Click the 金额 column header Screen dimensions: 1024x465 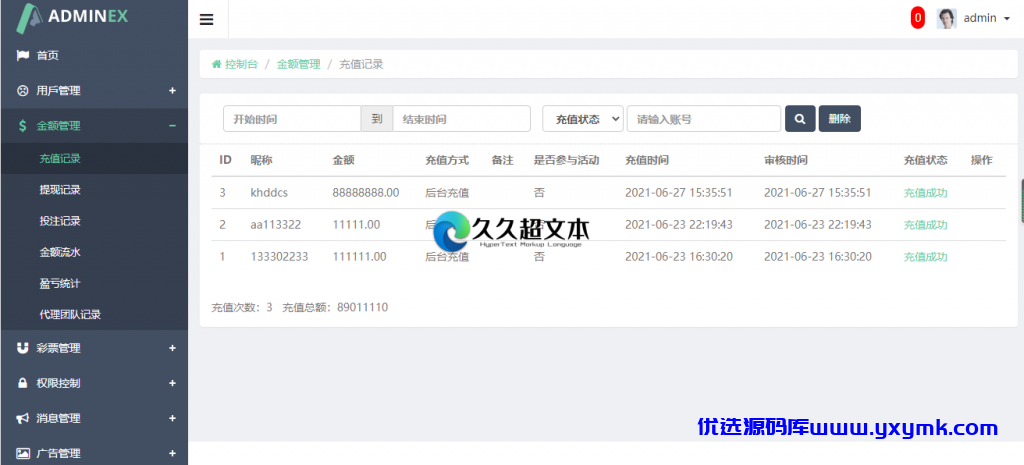(x=344, y=160)
